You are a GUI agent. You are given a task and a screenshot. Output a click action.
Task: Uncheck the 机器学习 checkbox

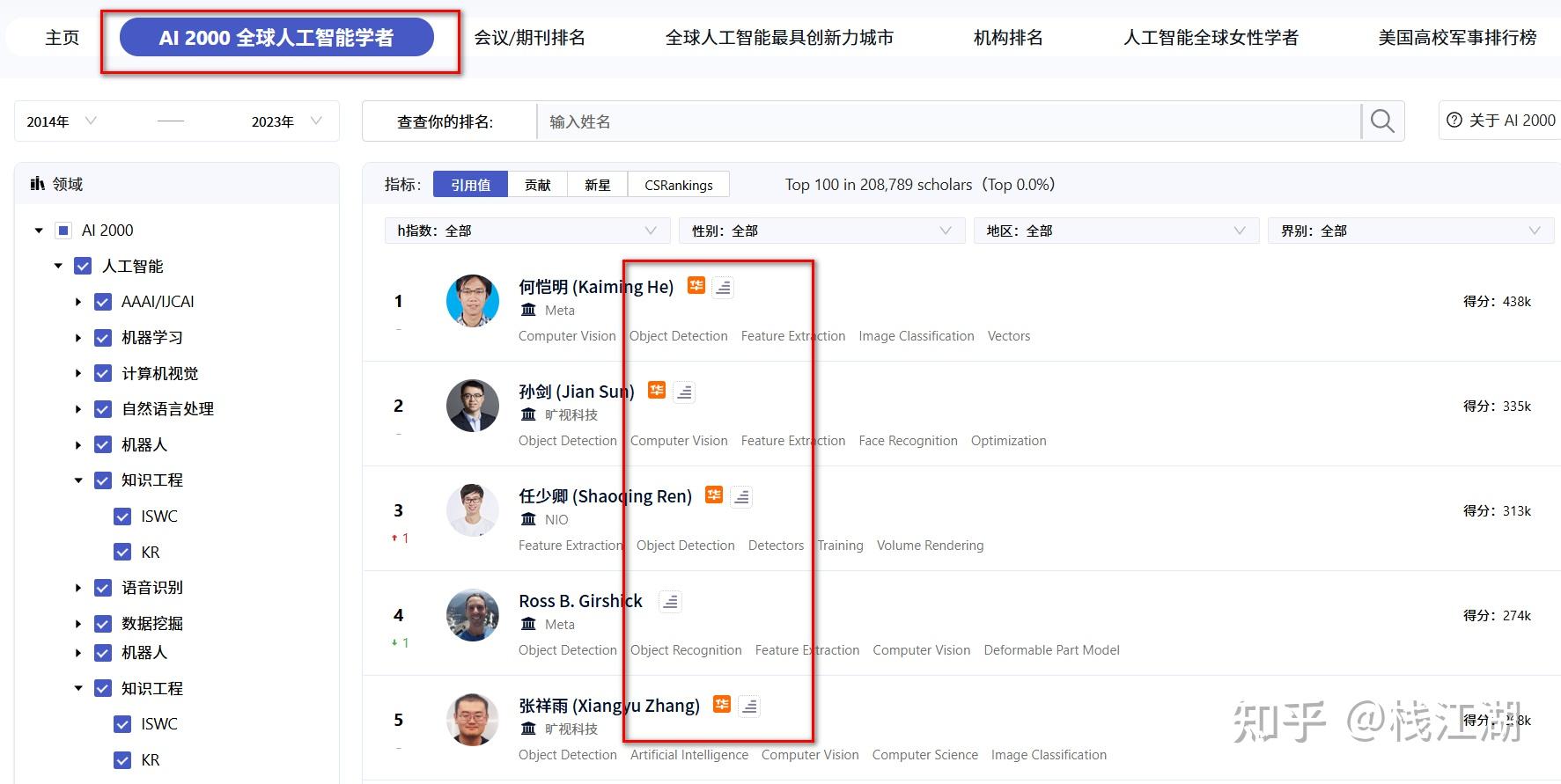click(x=103, y=338)
